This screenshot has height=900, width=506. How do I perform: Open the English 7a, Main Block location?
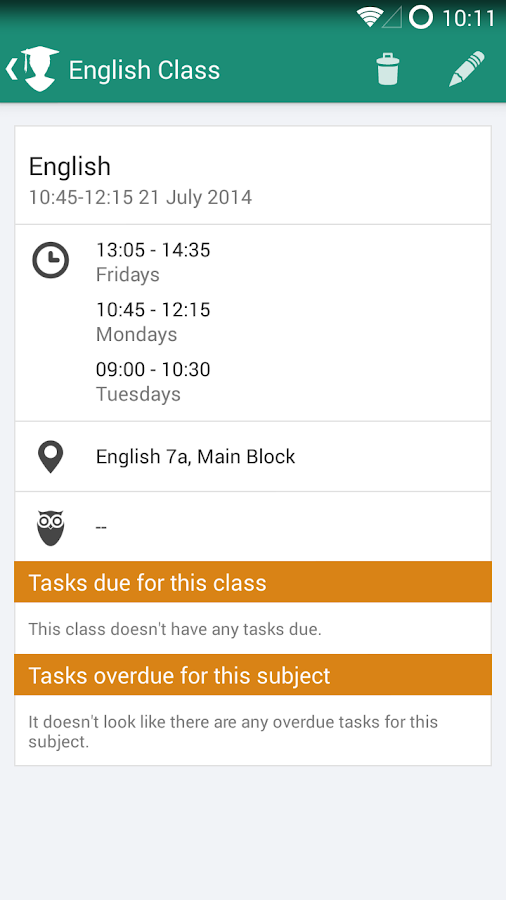(196, 457)
